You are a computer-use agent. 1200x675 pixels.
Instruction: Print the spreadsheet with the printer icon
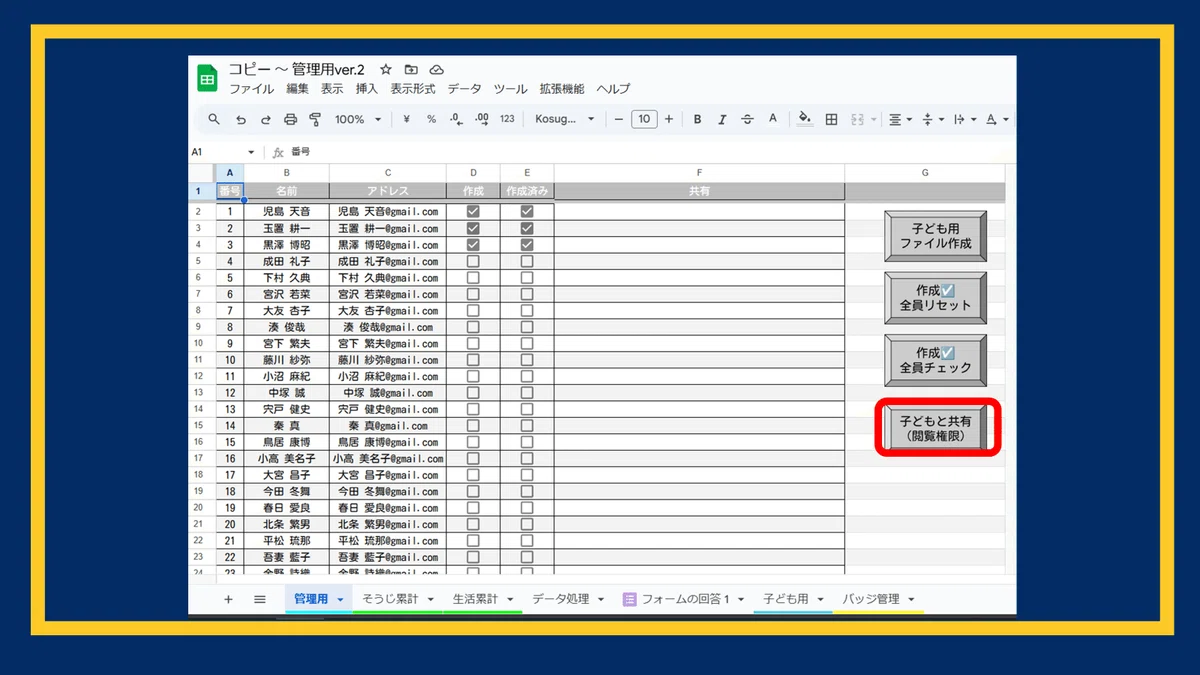[x=290, y=119]
